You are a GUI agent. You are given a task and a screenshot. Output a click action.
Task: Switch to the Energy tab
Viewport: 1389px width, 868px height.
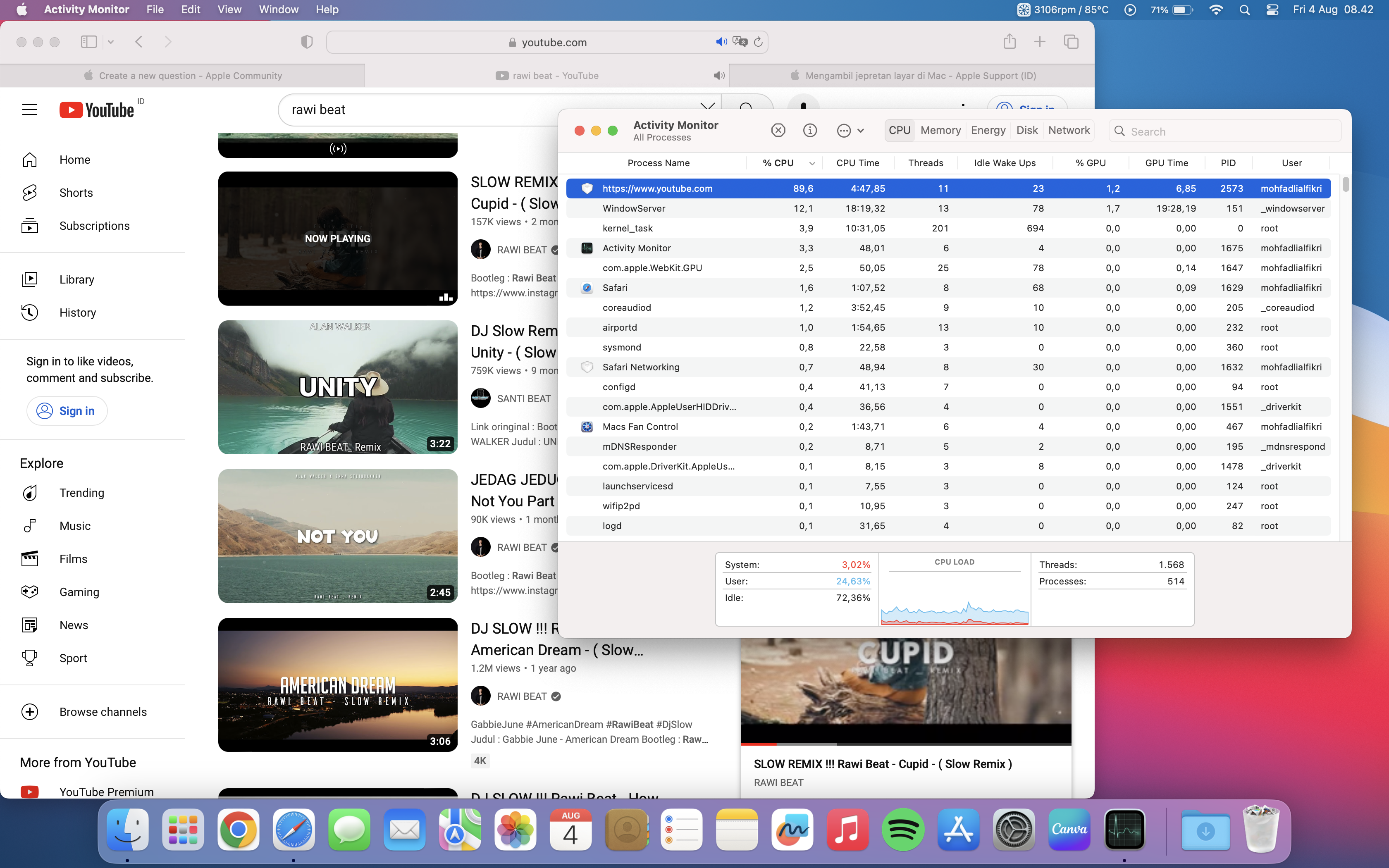point(988,130)
